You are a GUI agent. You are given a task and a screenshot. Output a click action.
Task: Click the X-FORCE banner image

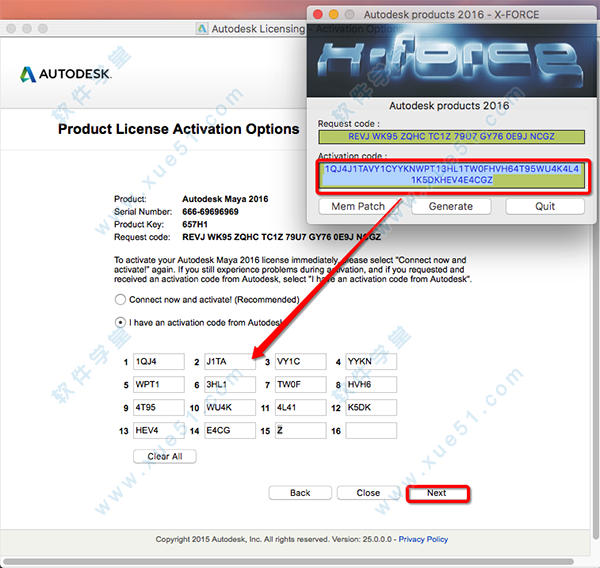click(x=452, y=60)
